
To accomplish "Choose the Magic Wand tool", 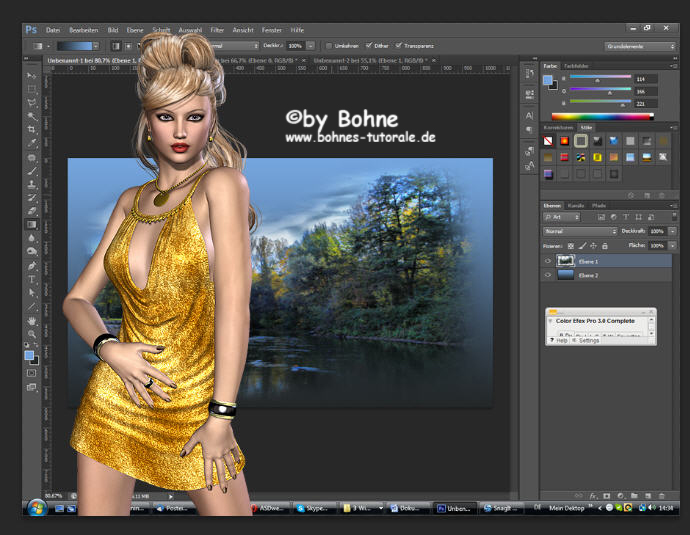I will point(32,116).
